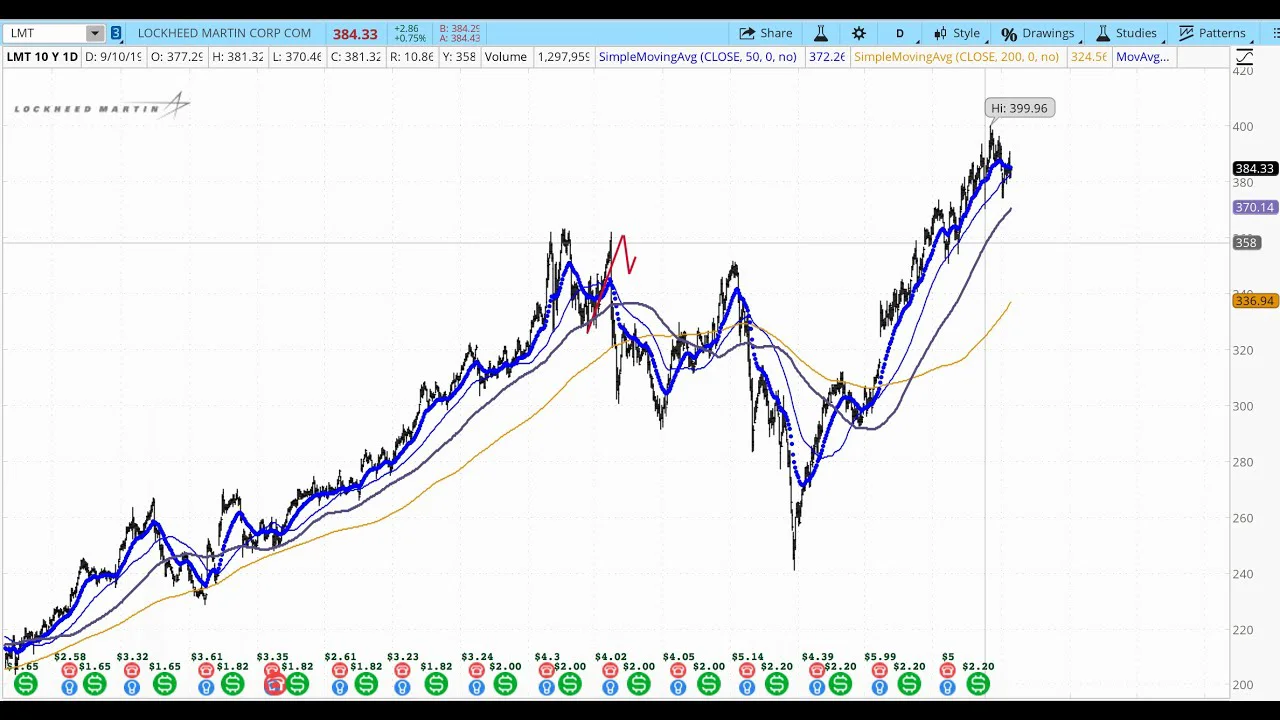Click the blue lightbulb earnings icon below $5.14
The image size is (1280, 720).
(x=747, y=687)
